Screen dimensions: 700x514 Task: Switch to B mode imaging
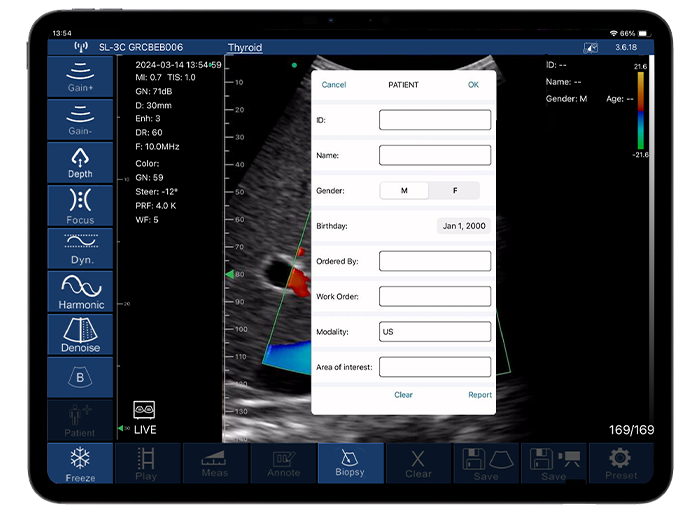pyautogui.click(x=80, y=377)
